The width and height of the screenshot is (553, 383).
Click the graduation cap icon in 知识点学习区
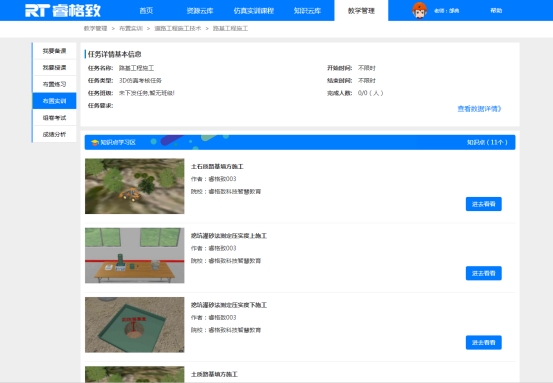tap(95, 142)
